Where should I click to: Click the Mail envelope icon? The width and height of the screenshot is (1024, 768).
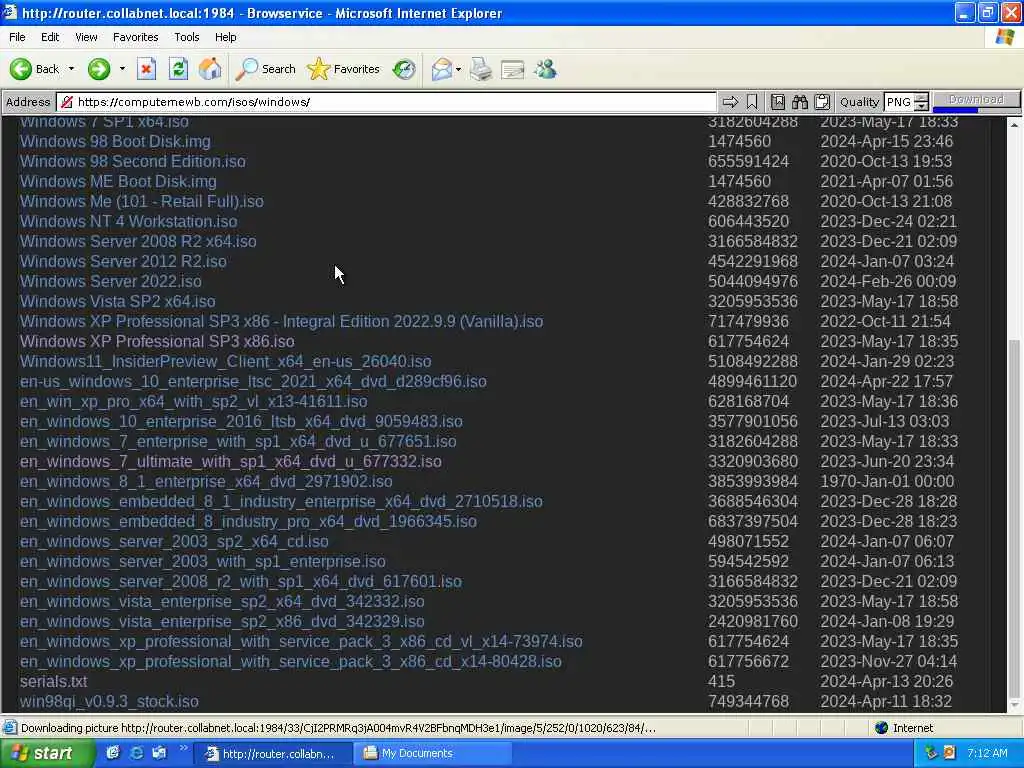(x=442, y=69)
